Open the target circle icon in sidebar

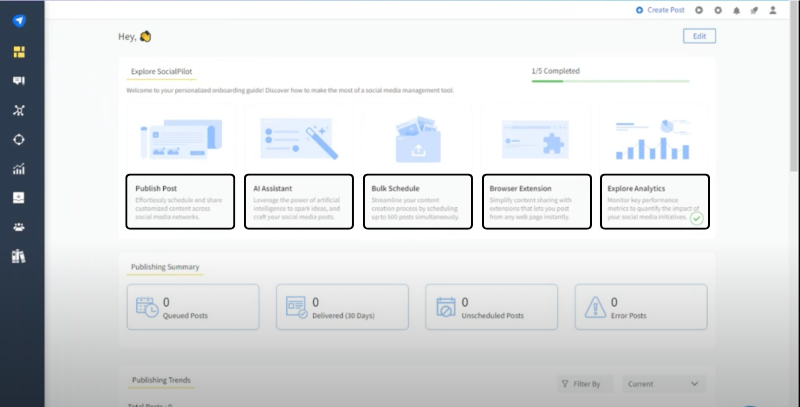(x=19, y=139)
